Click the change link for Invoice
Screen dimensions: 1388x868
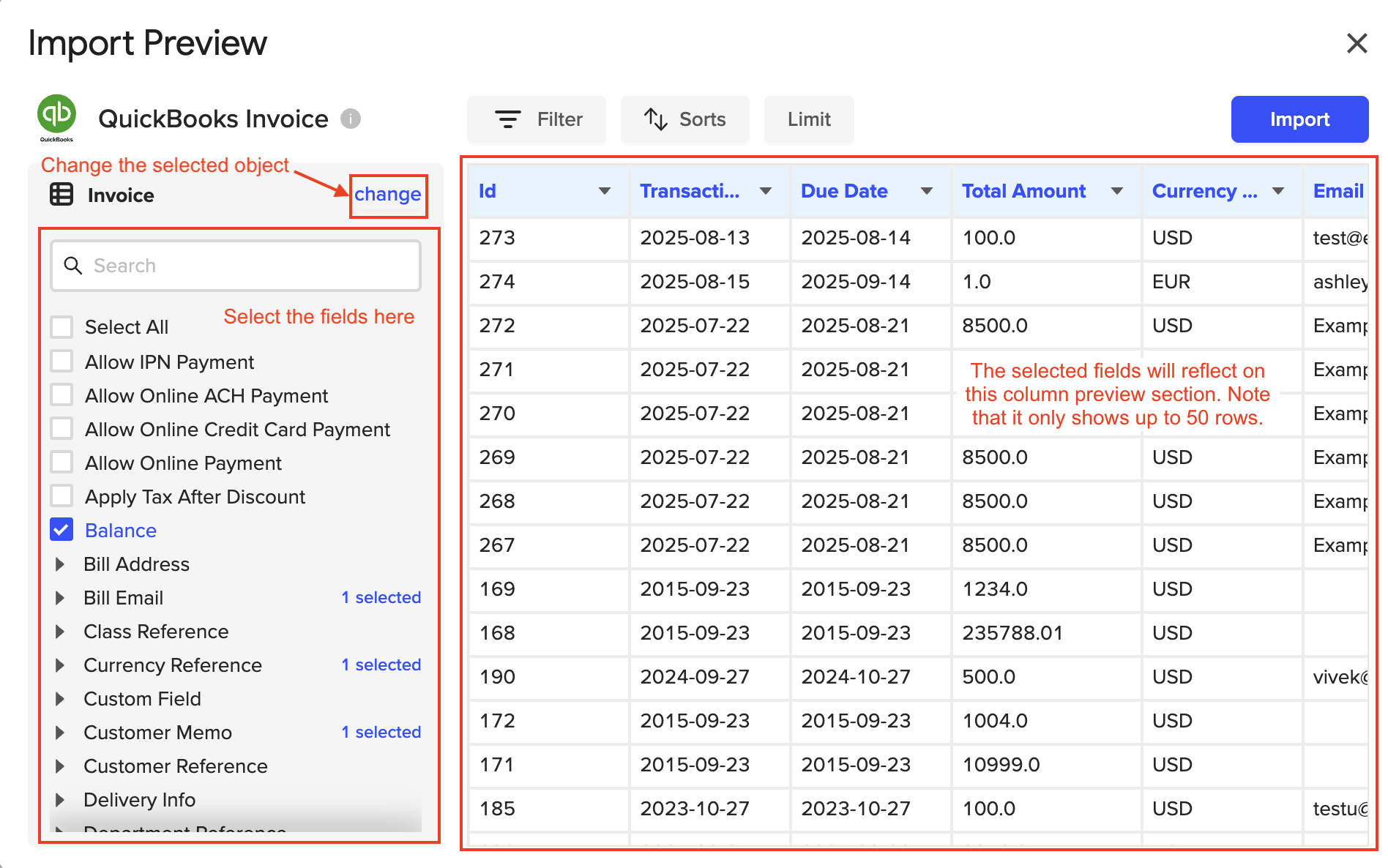pos(387,195)
